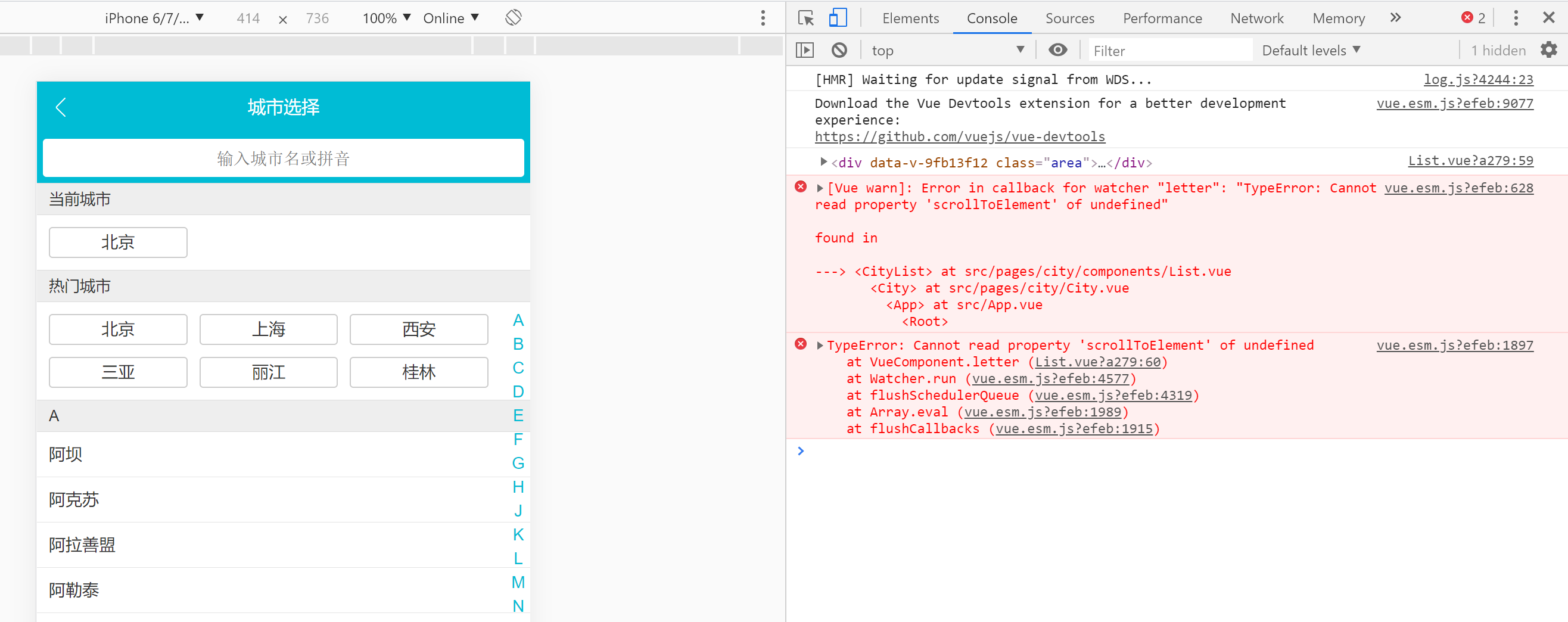
Task: Show the console sidebar
Action: pos(805,50)
